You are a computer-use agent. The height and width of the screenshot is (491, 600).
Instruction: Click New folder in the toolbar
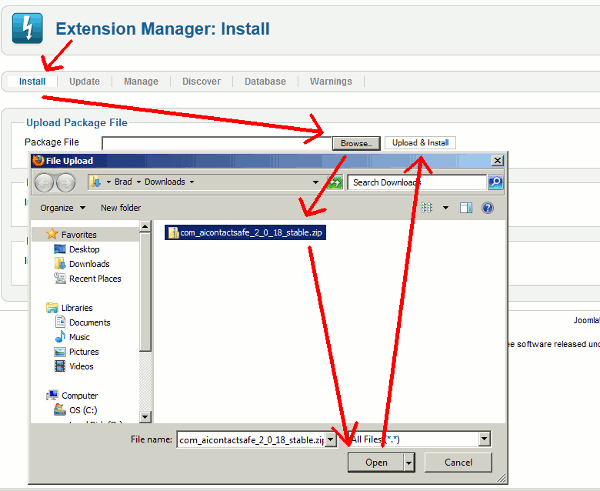121,208
